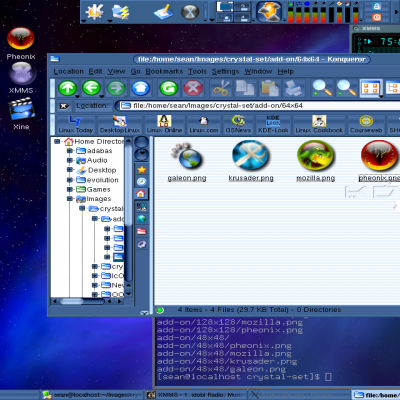Open the Pheonix desktop icon
Image resolution: width=400 pixels, height=400 pixels.
point(21,44)
